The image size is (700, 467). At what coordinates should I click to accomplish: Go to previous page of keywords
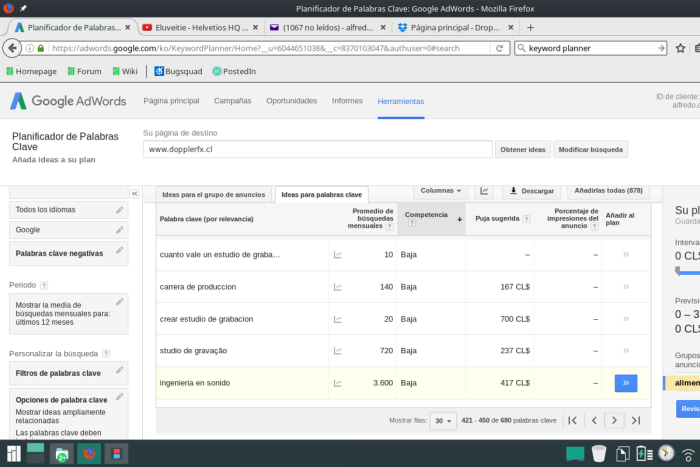pyautogui.click(x=594, y=420)
